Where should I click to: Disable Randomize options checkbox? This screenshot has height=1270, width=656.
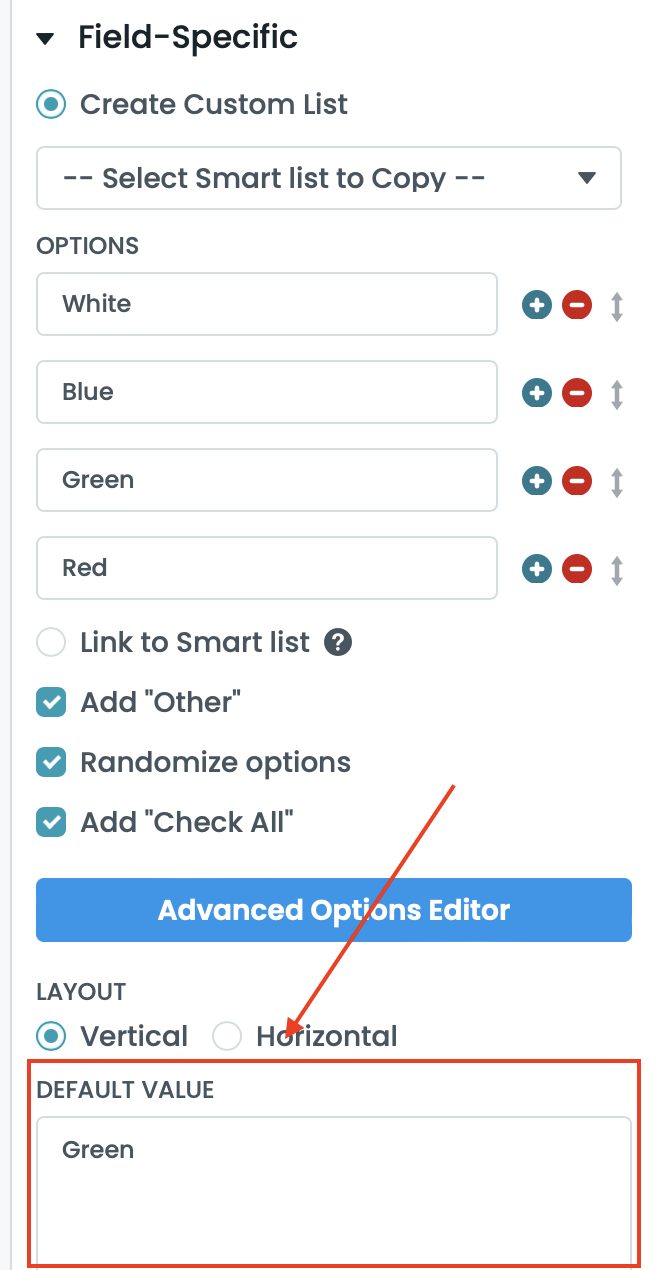51,762
